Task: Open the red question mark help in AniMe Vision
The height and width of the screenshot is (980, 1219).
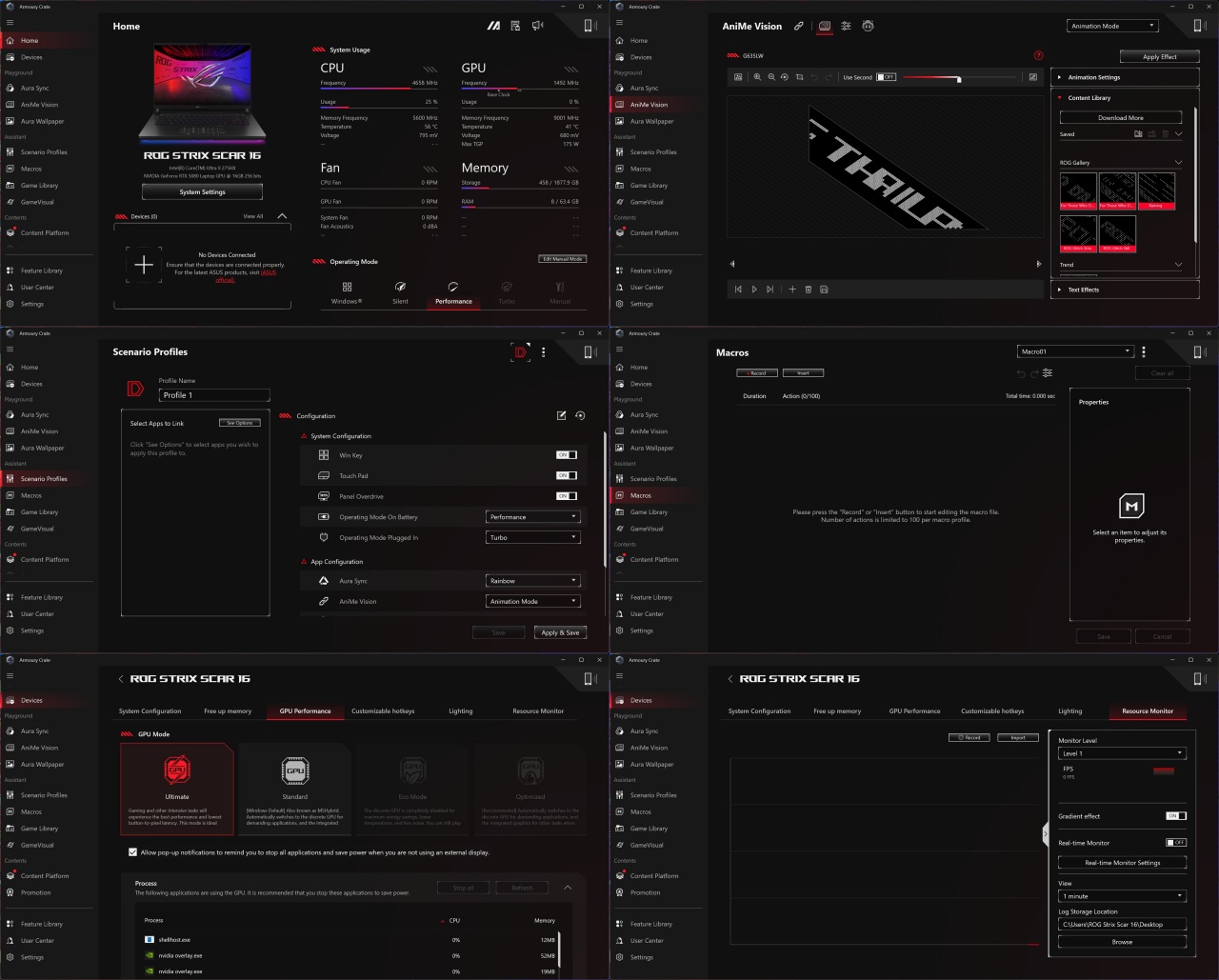Action: click(x=1038, y=55)
